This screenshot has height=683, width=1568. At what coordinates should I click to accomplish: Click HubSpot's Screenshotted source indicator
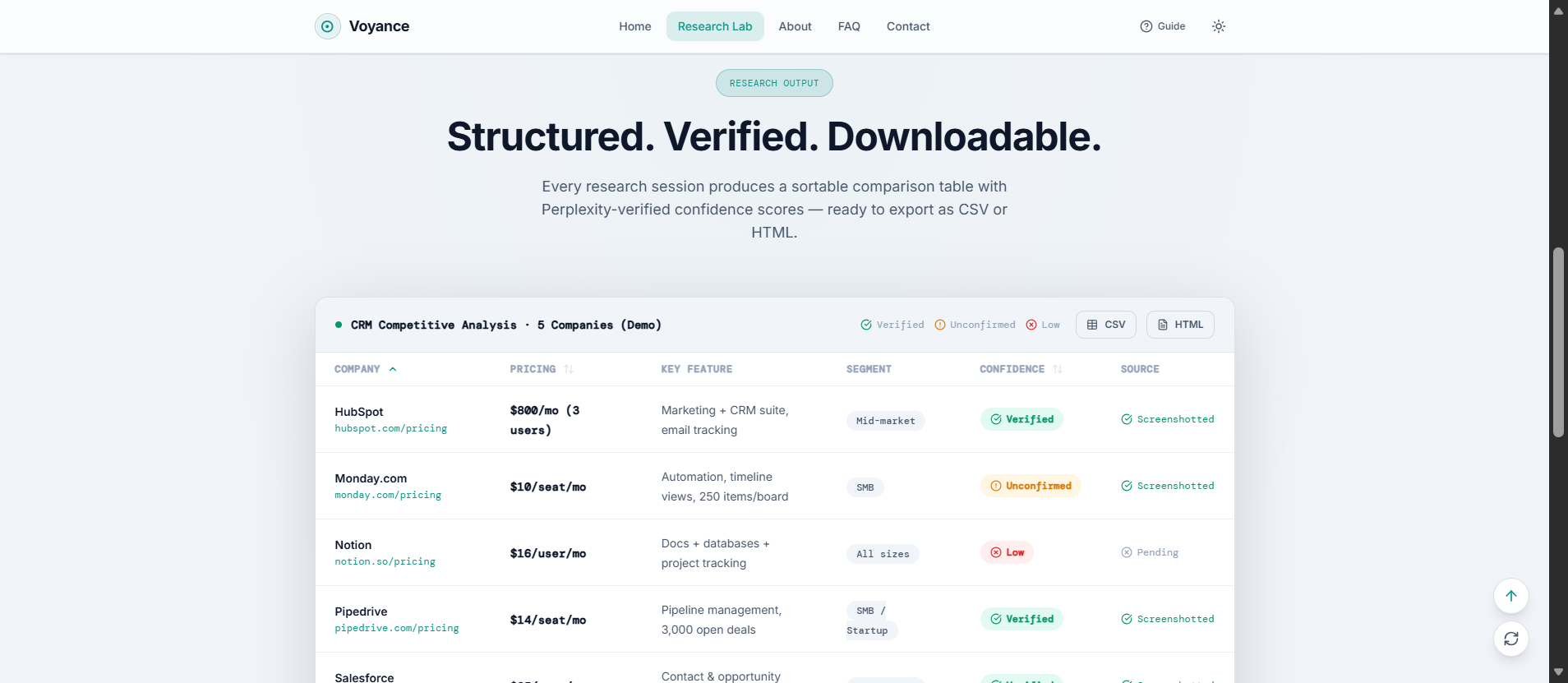(1168, 419)
